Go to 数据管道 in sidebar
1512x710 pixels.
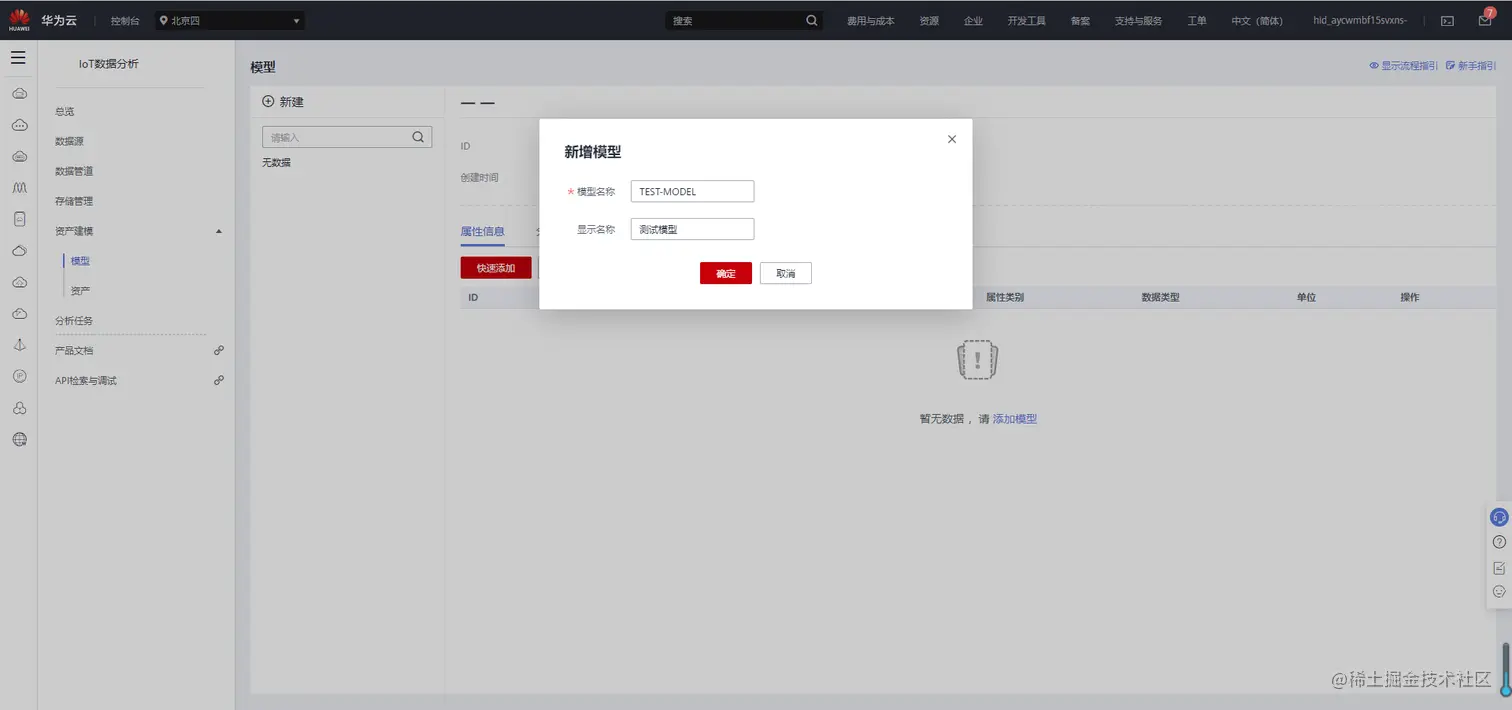coord(74,171)
